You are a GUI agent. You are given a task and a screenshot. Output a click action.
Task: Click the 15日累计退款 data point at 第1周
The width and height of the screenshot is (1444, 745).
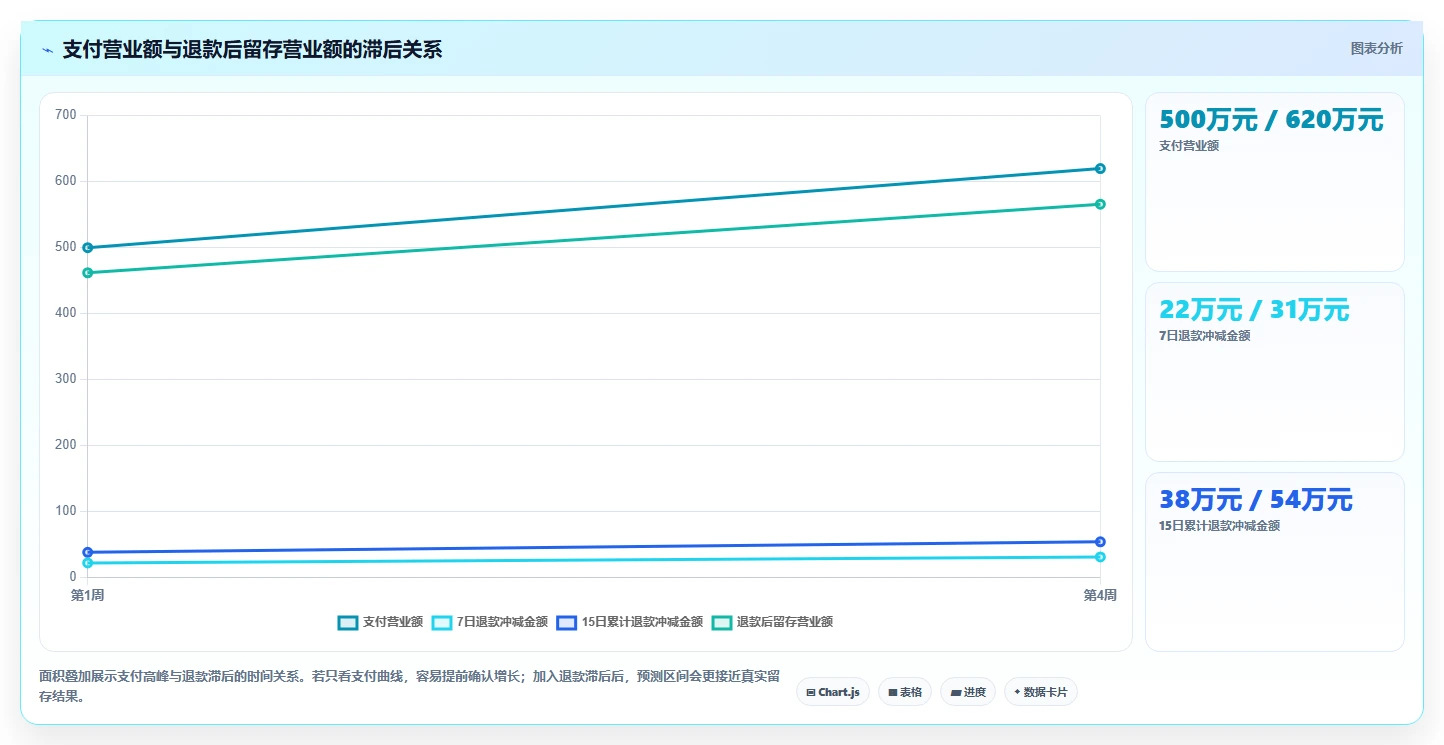tap(88, 552)
